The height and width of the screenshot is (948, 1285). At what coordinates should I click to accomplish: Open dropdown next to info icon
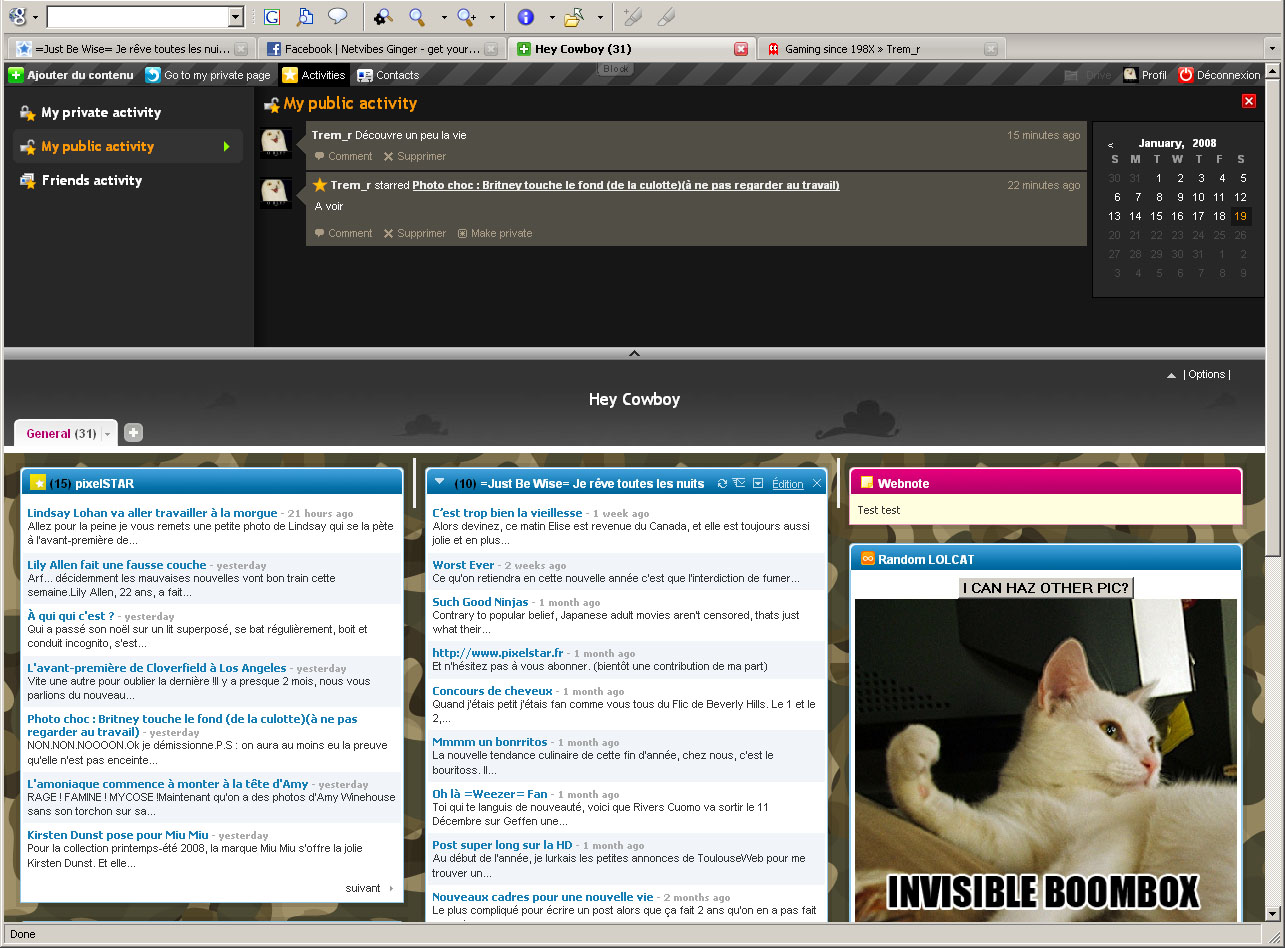coord(551,17)
